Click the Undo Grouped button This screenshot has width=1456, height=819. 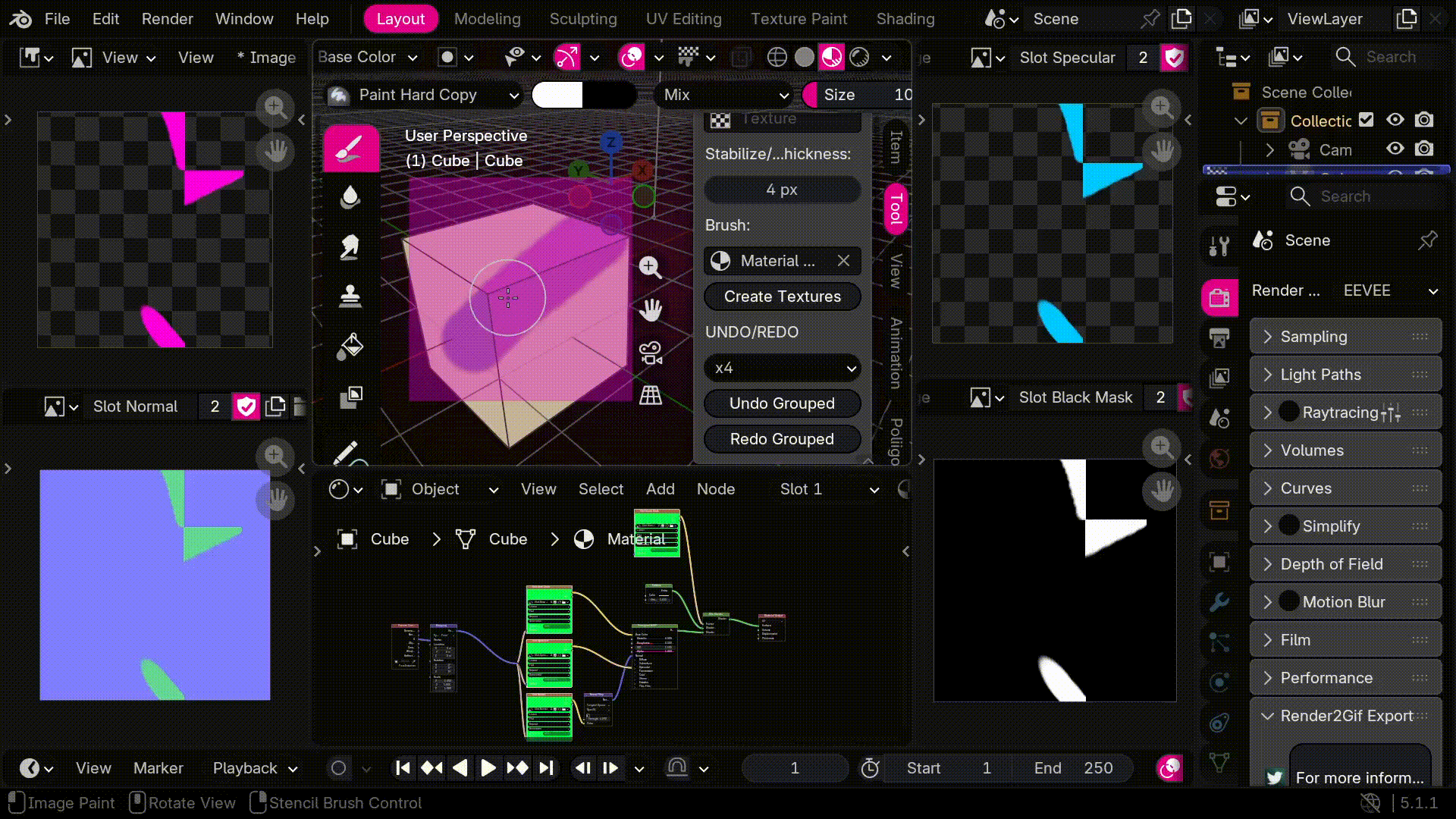783,403
